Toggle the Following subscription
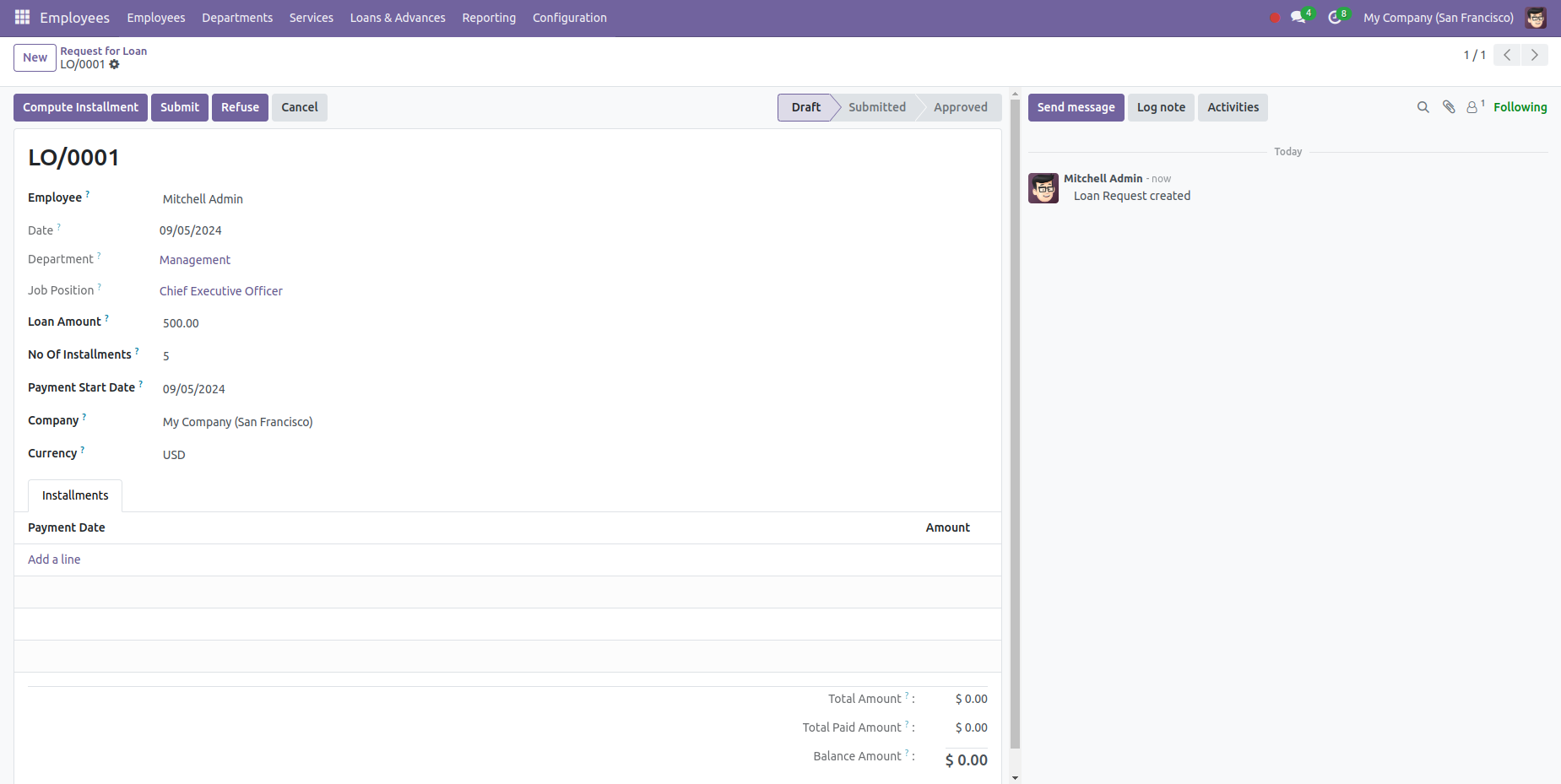The height and width of the screenshot is (784, 1561). [1520, 107]
